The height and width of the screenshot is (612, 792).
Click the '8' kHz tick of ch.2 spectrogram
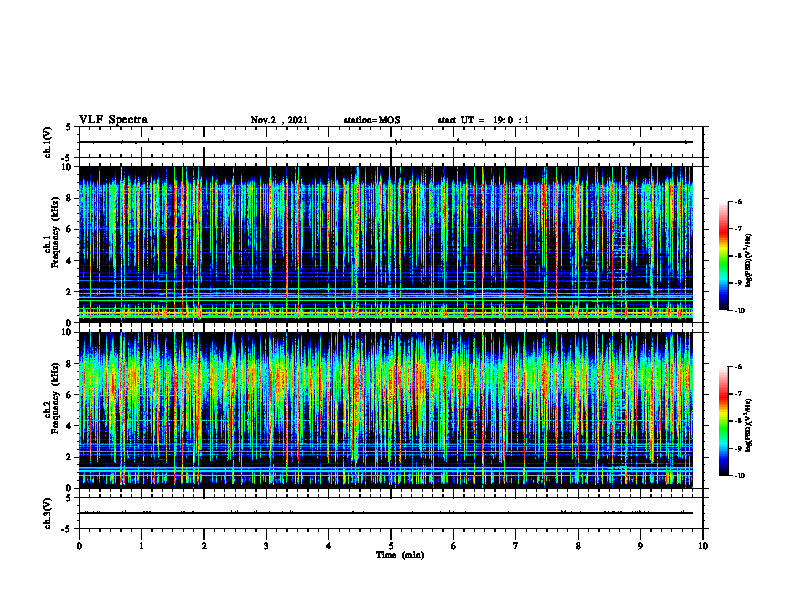[x=70, y=364]
